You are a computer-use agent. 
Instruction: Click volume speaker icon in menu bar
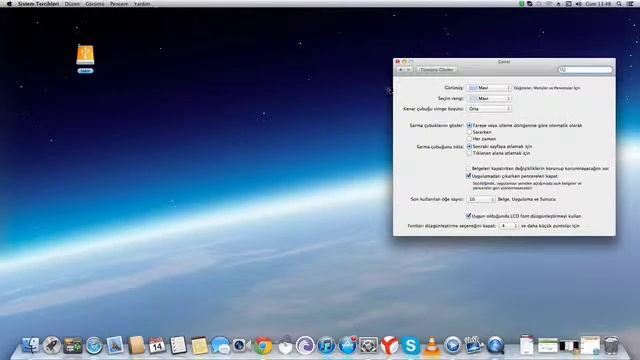coord(578,4)
